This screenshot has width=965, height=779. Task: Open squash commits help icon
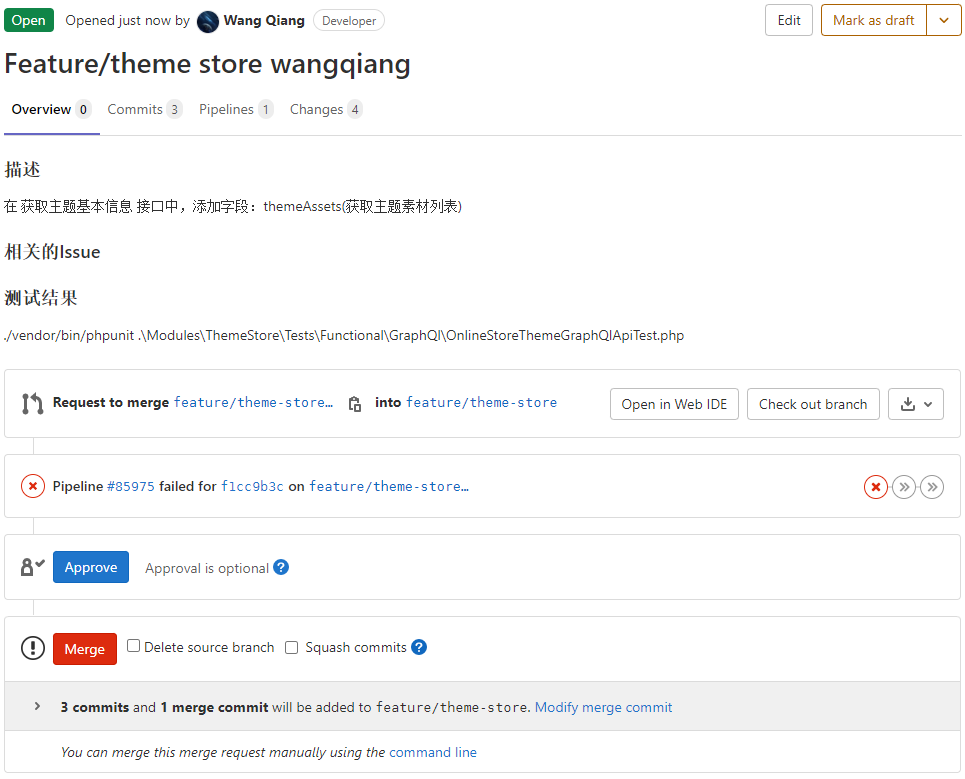coord(419,647)
